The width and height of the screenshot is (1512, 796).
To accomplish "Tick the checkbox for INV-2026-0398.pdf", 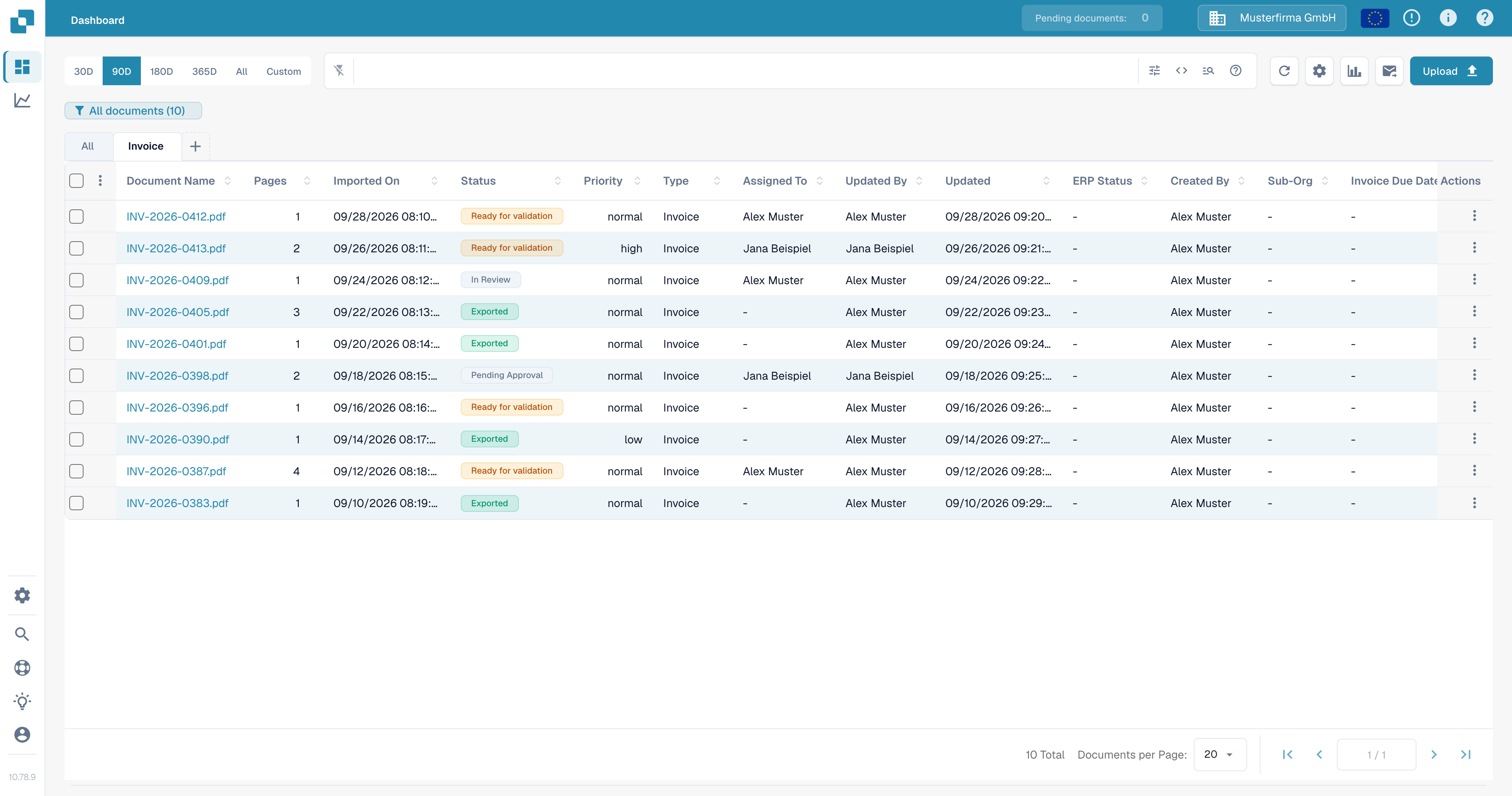I will 76,376.
